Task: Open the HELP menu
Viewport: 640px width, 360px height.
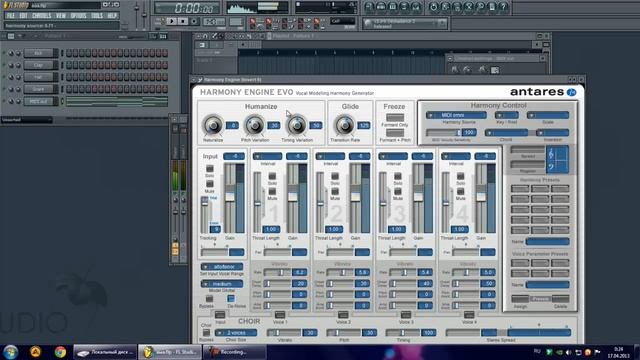Action: click(x=112, y=16)
